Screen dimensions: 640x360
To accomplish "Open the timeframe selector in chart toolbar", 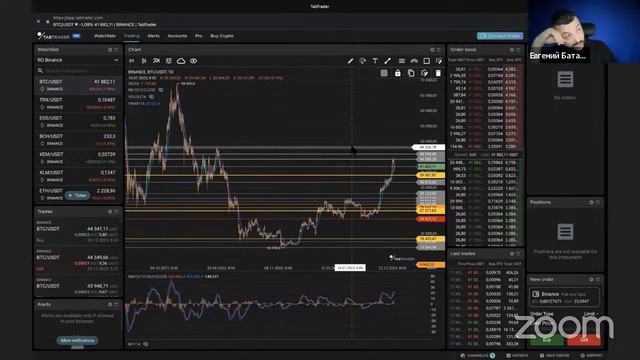I will [131, 61].
